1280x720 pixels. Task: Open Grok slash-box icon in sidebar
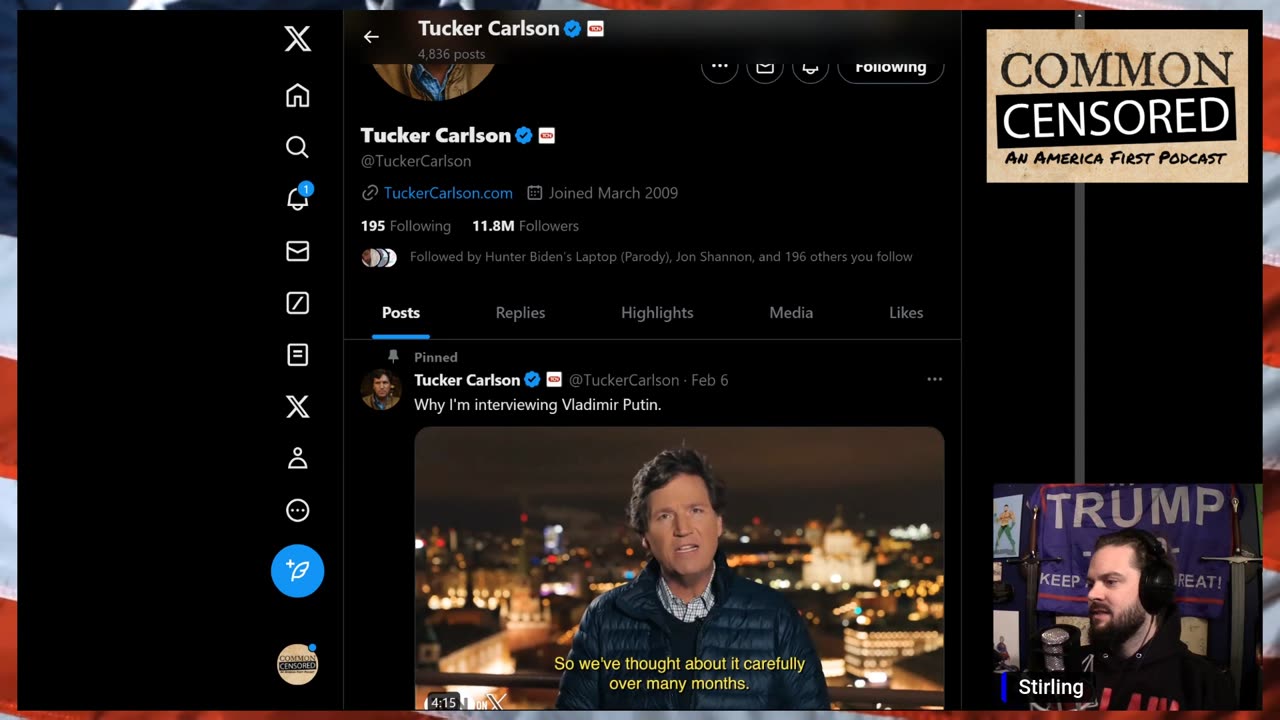297,303
